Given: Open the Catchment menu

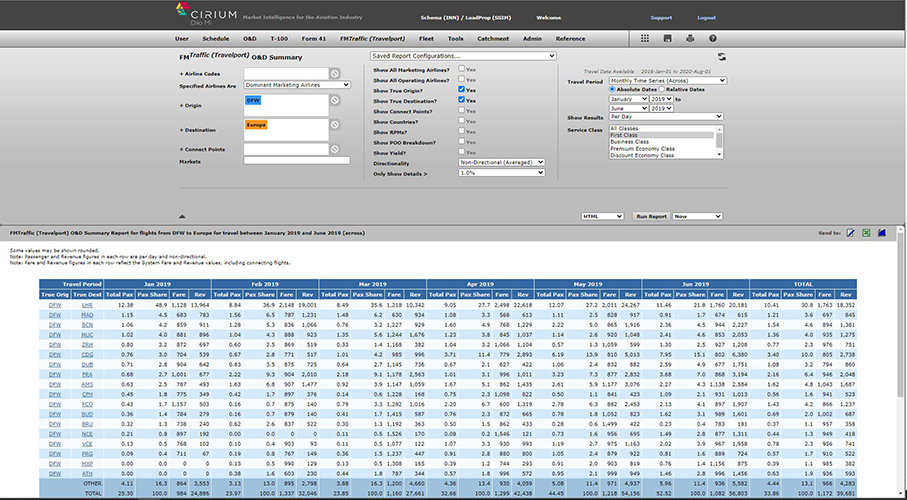Looking at the screenshot, I should [x=492, y=38].
